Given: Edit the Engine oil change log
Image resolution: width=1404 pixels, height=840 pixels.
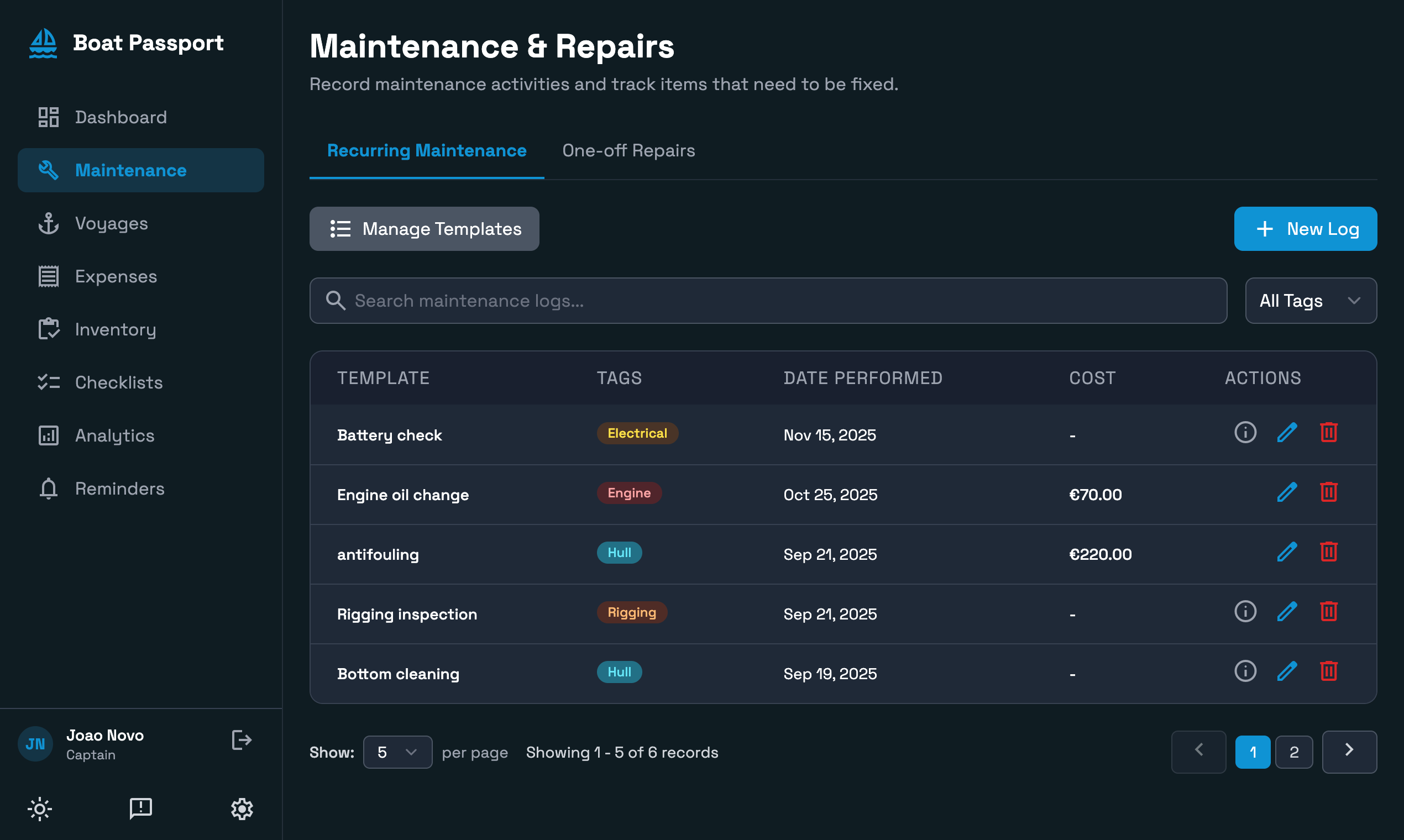Looking at the screenshot, I should pyautogui.click(x=1286, y=492).
